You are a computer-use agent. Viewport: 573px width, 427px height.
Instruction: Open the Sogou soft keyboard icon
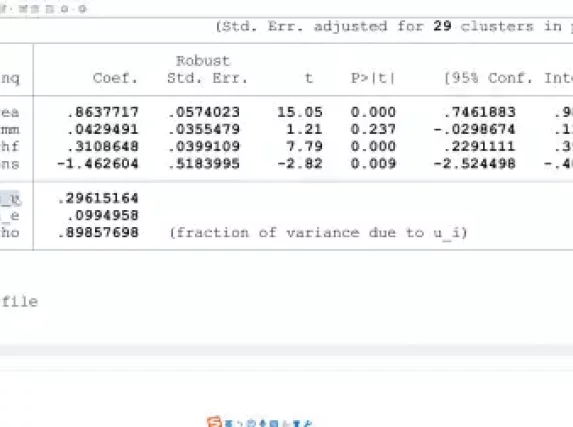274,423
